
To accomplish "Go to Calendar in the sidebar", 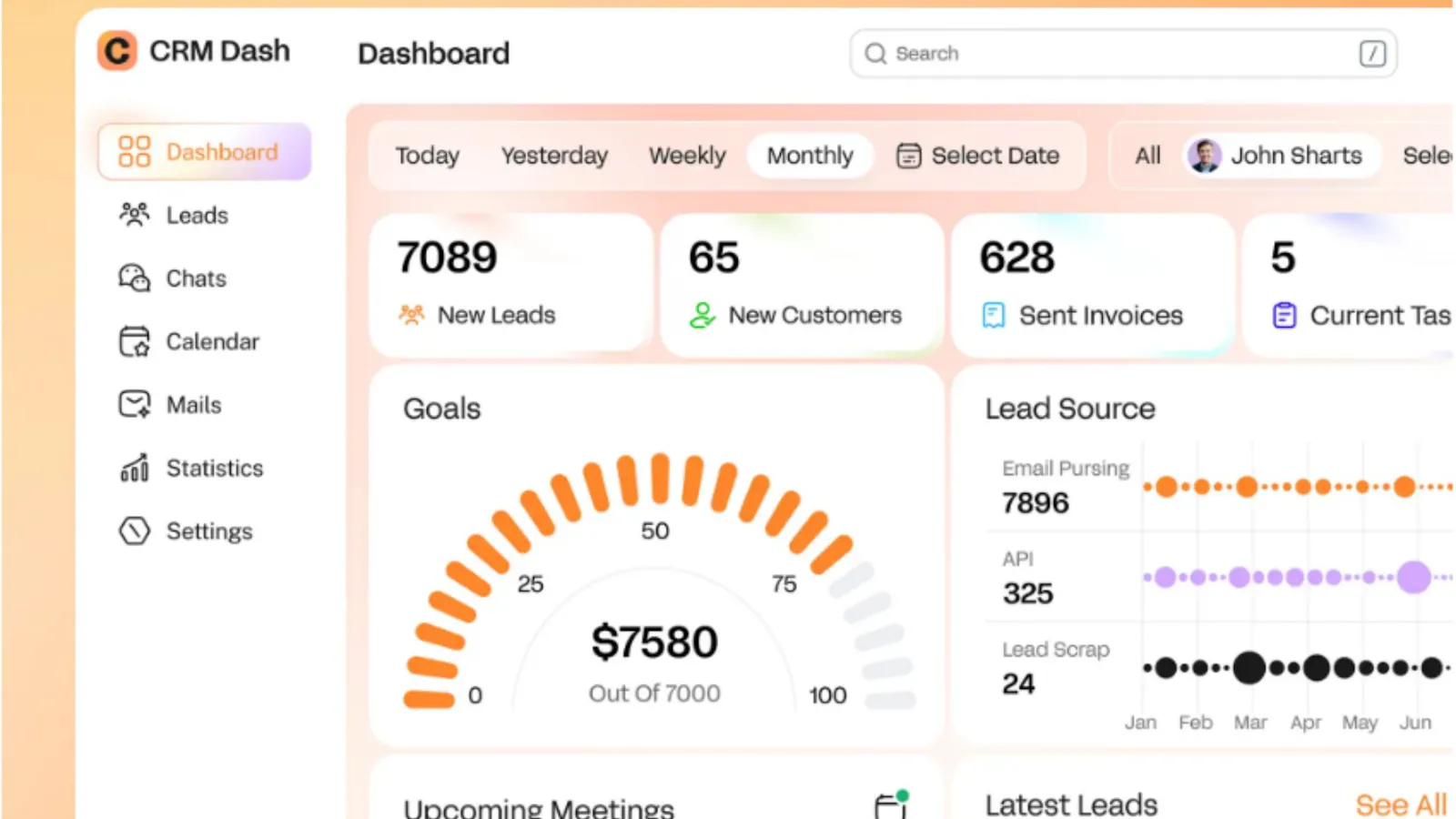I will point(189,342).
